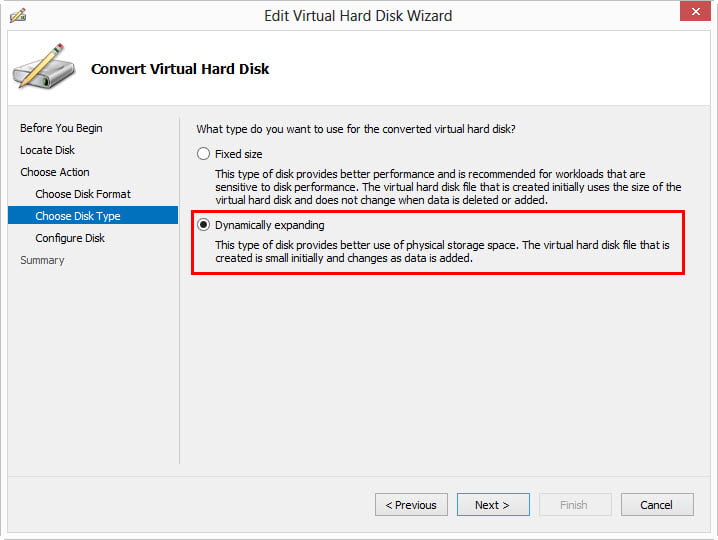Switch to the Choose Action step
The width and height of the screenshot is (718, 540).
coord(55,172)
